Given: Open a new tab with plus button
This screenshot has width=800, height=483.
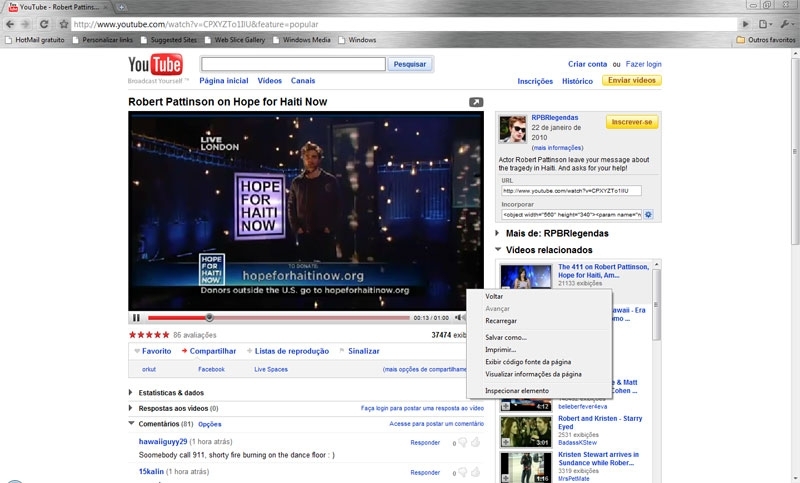Looking at the screenshot, I should (121, 7).
